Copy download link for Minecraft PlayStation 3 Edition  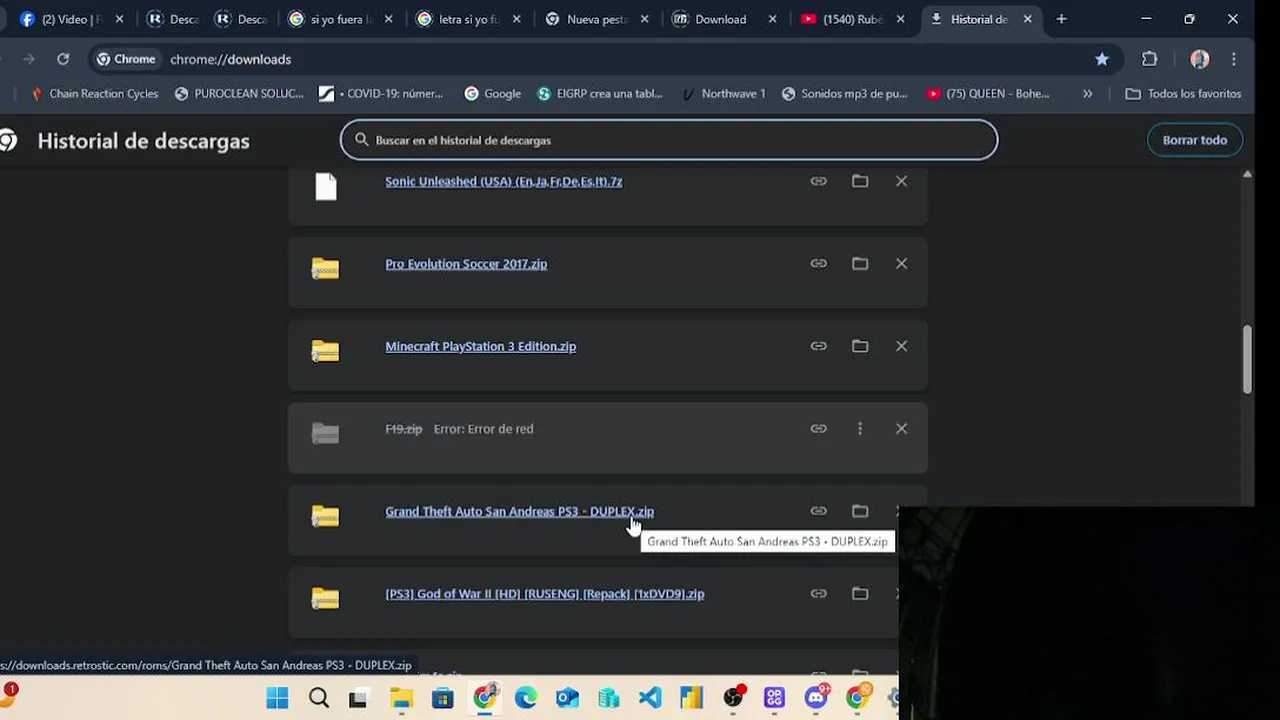click(818, 346)
